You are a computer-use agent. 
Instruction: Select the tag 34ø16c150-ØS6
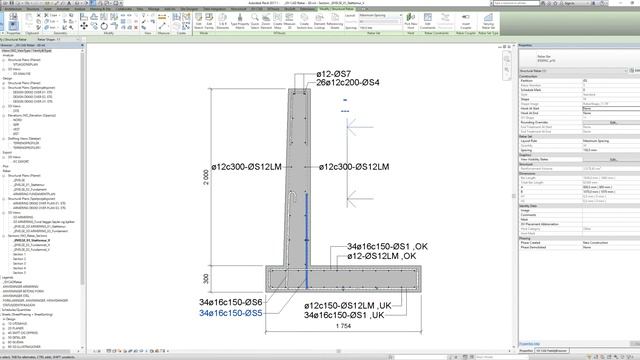231,302
